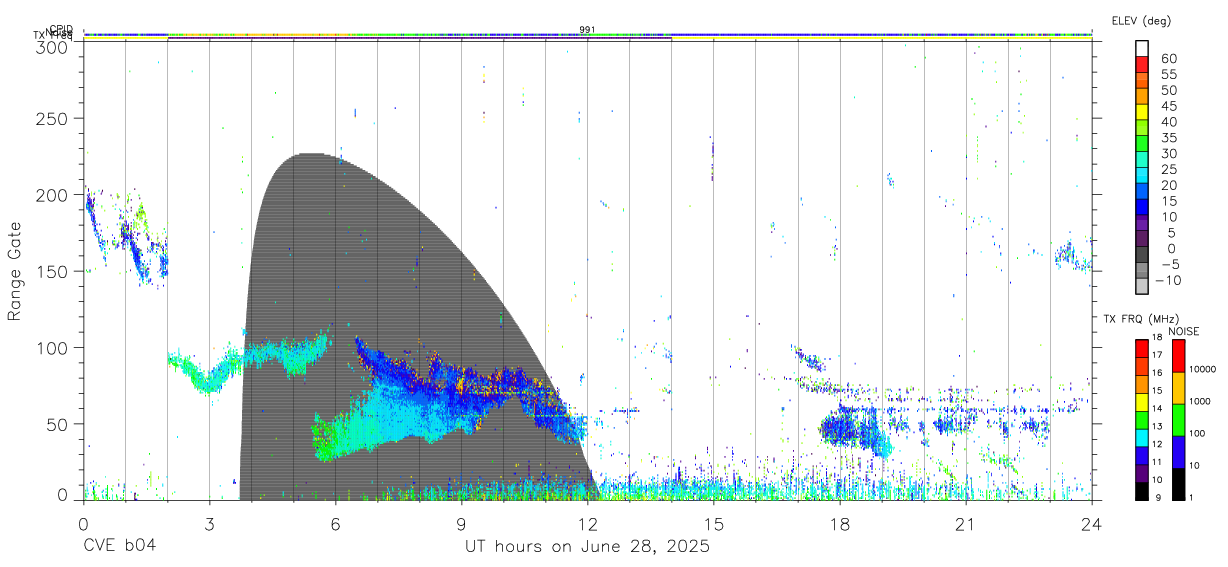
Task: Click the "NOISE" legend title
Action: (x=1184, y=331)
